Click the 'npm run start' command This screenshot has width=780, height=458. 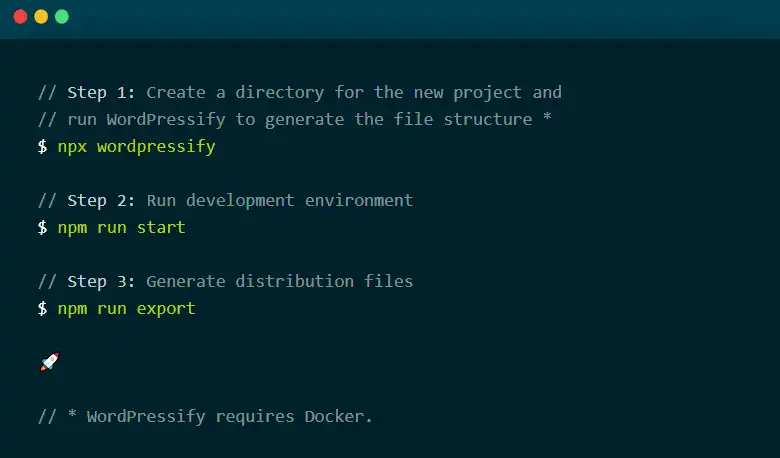(x=121, y=228)
